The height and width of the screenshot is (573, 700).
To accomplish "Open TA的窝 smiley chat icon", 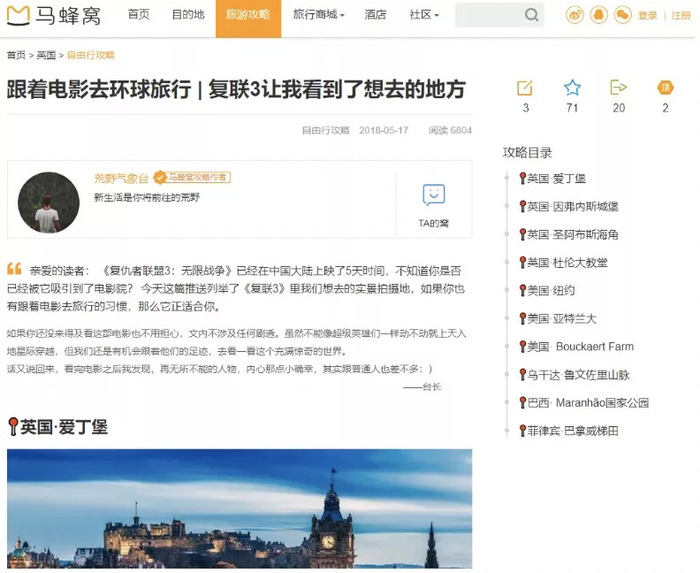I will pos(433,195).
